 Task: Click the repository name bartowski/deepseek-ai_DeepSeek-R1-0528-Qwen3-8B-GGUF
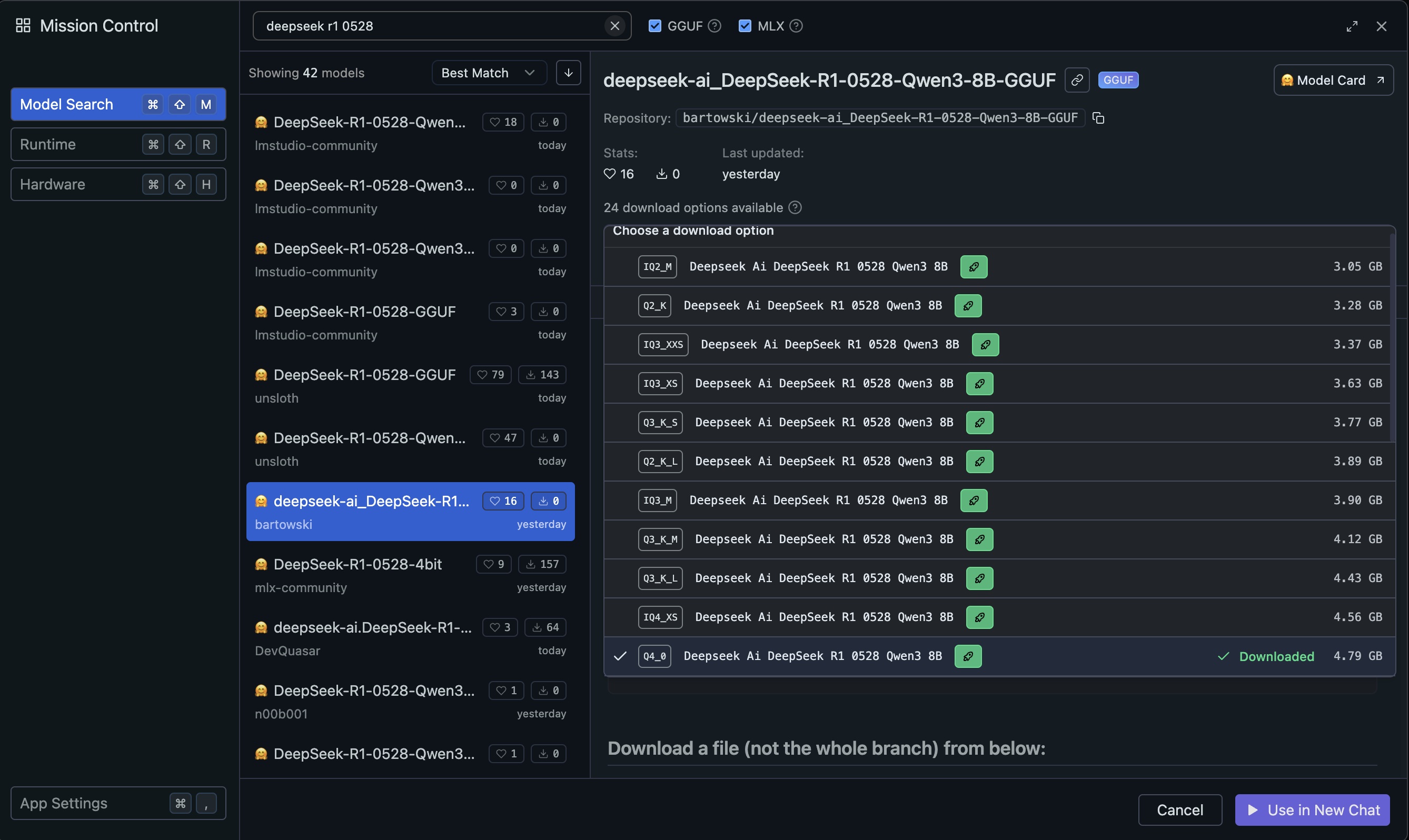point(880,118)
